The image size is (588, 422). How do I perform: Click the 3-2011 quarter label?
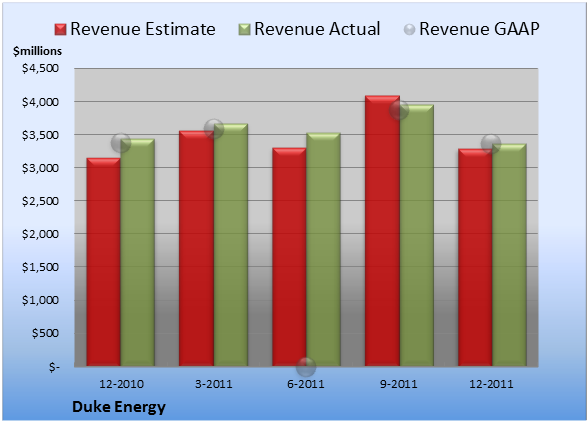(214, 384)
